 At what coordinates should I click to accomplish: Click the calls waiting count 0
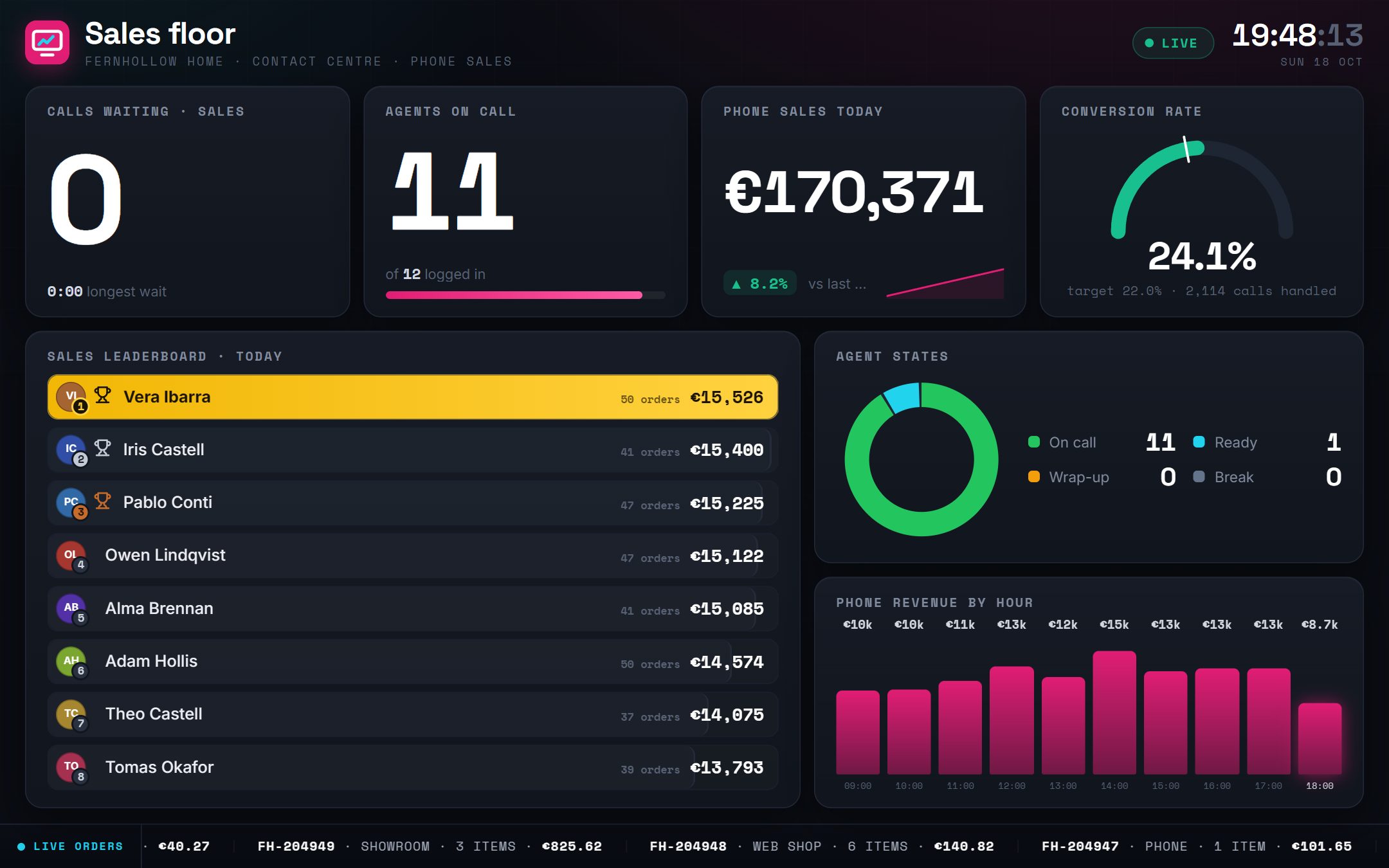(x=86, y=200)
